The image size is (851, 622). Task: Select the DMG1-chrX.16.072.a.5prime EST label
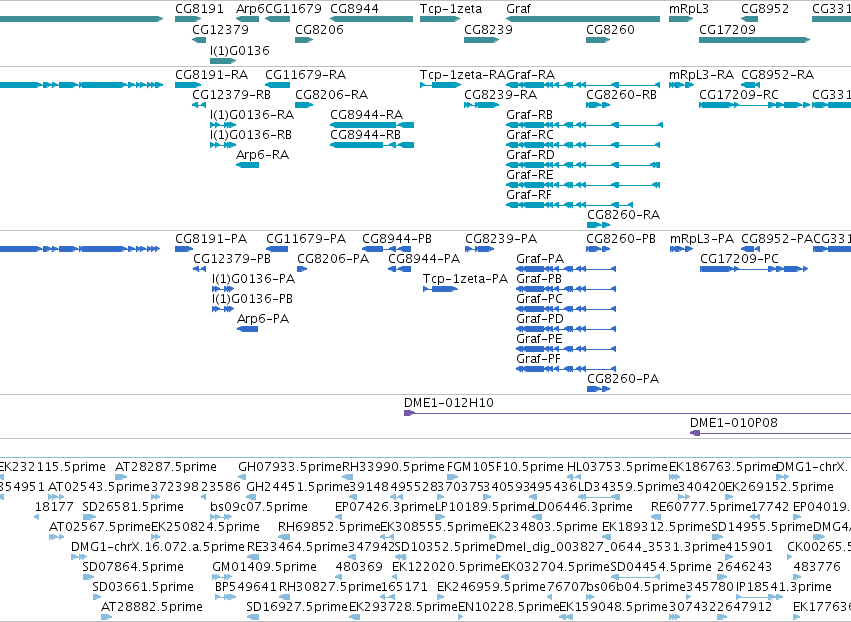point(157,547)
